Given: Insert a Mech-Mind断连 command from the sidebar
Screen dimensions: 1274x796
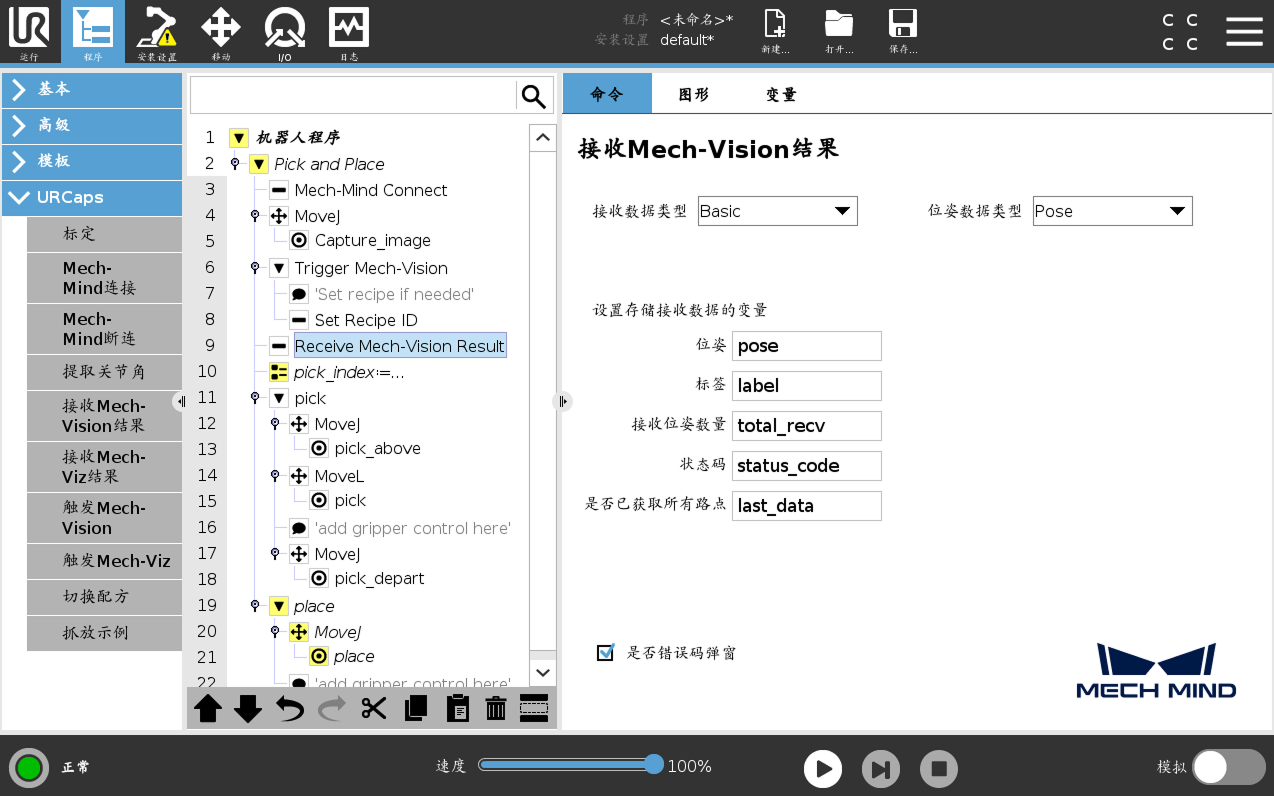Looking at the screenshot, I should (x=104, y=329).
